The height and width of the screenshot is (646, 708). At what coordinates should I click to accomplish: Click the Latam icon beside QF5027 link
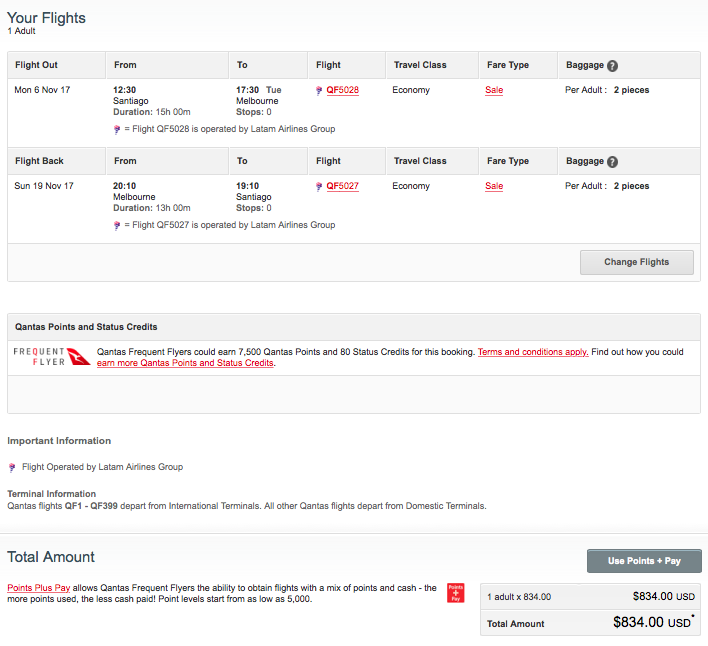pos(319,186)
